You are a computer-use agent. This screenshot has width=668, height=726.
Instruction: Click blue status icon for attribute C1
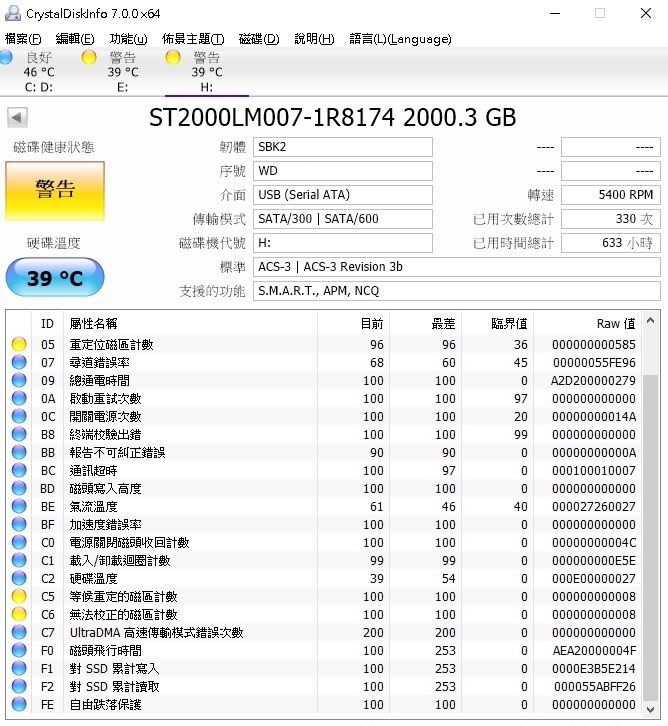click(19, 560)
